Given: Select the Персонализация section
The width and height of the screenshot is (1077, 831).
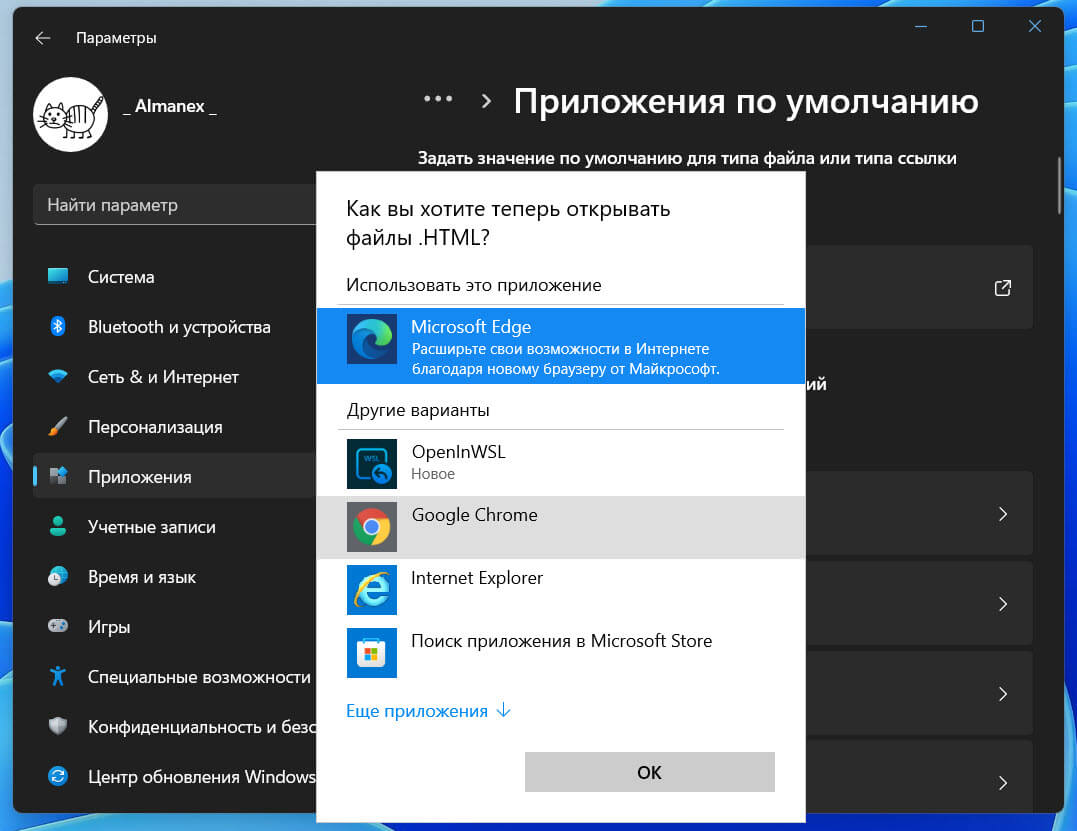Looking at the screenshot, I should [x=174, y=427].
